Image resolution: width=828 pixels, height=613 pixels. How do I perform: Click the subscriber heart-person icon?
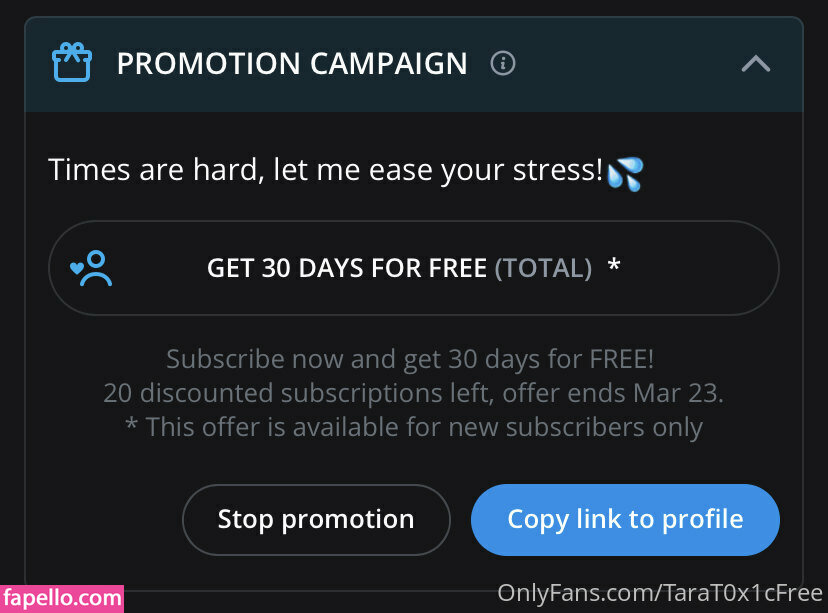pos(91,268)
